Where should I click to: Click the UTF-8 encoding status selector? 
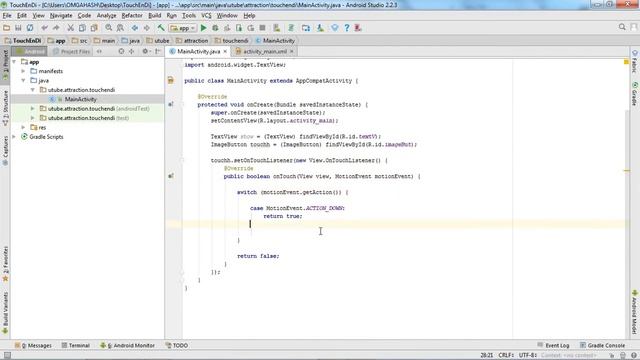(527, 355)
